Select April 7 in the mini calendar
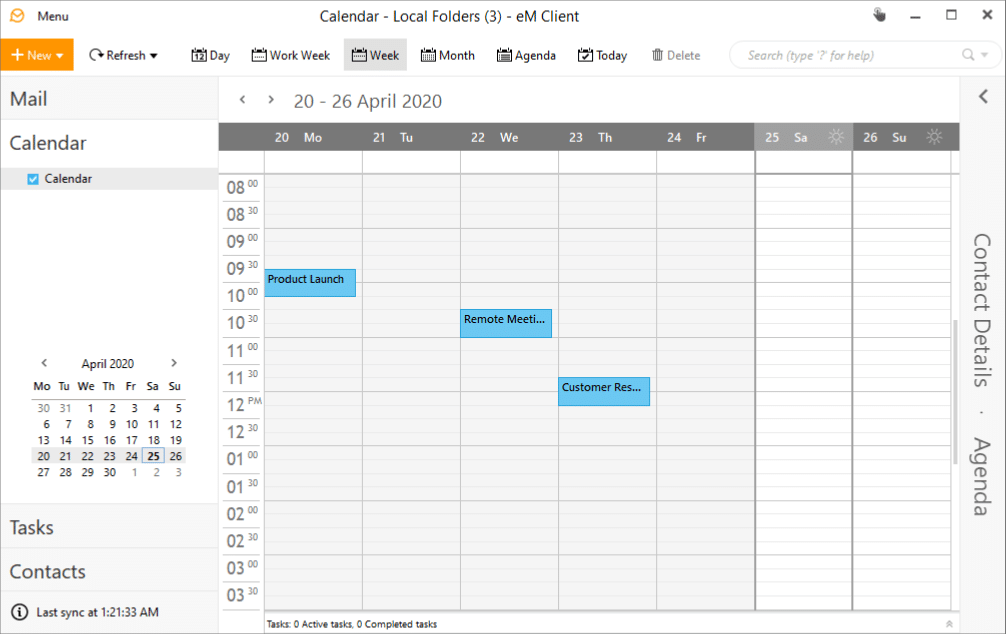Screen dimensions: 1006x634 coord(68,424)
